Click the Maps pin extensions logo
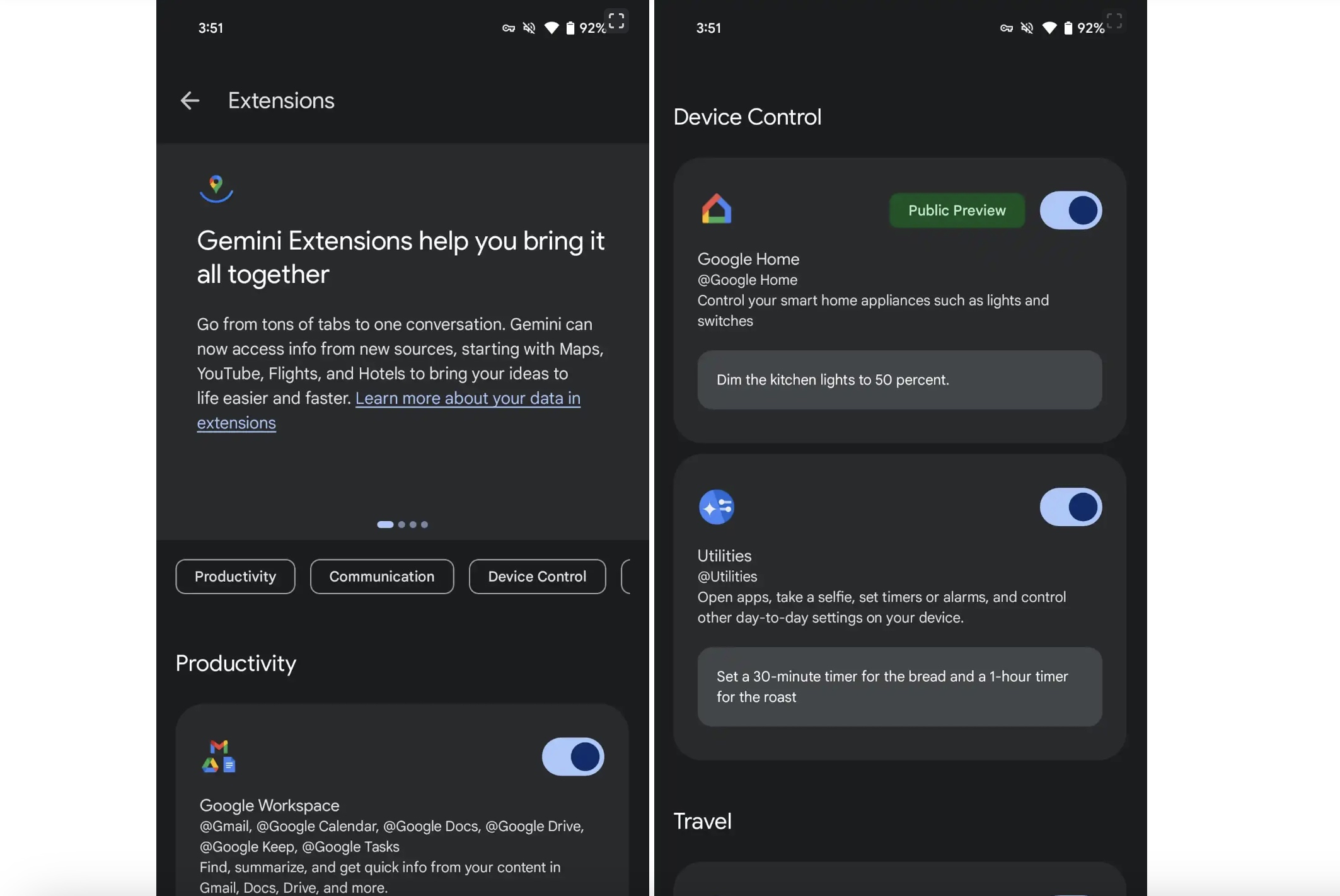Viewport: 1340px width, 896px height. coord(216,188)
